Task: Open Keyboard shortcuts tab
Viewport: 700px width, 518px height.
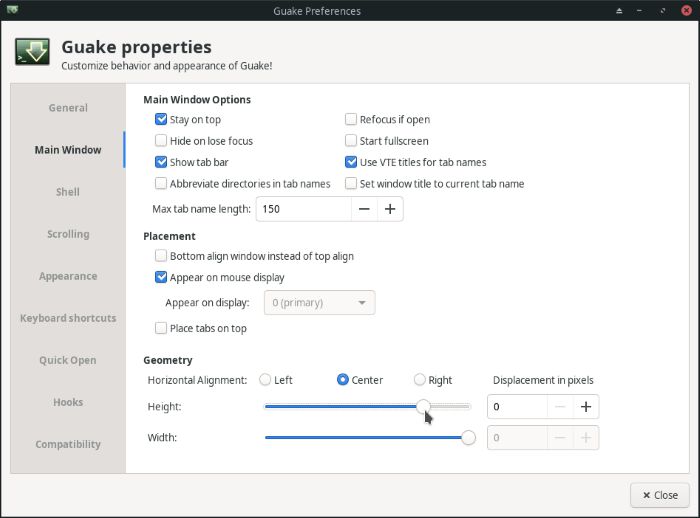Action: pyautogui.click(x=68, y=318)
